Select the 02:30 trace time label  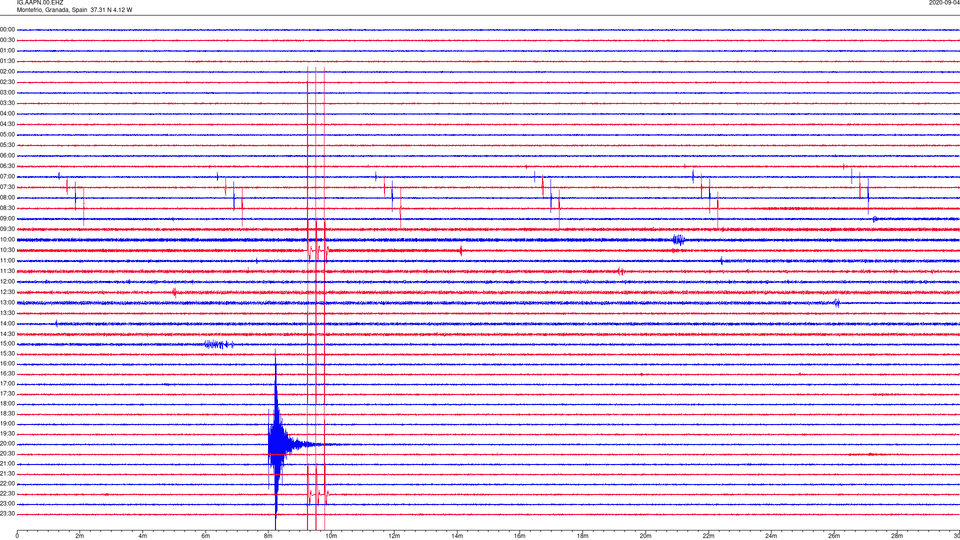pos(7,82)
